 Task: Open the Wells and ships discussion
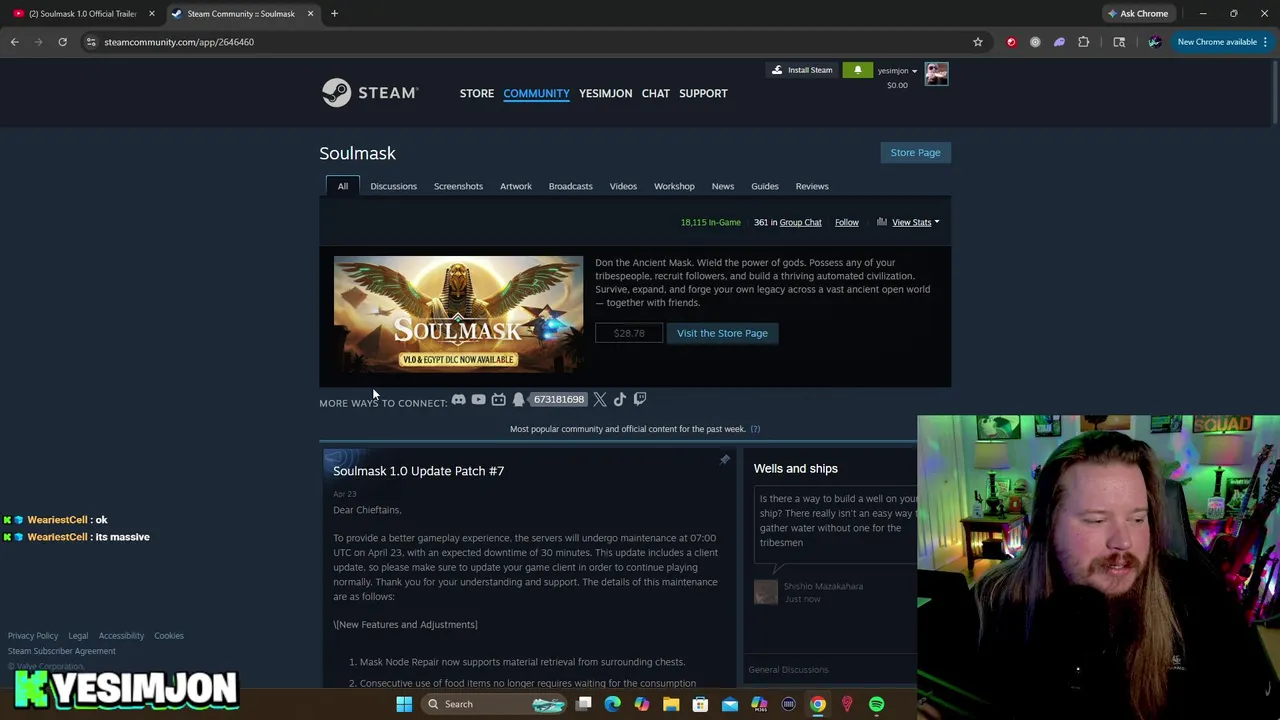click(795, 468)
